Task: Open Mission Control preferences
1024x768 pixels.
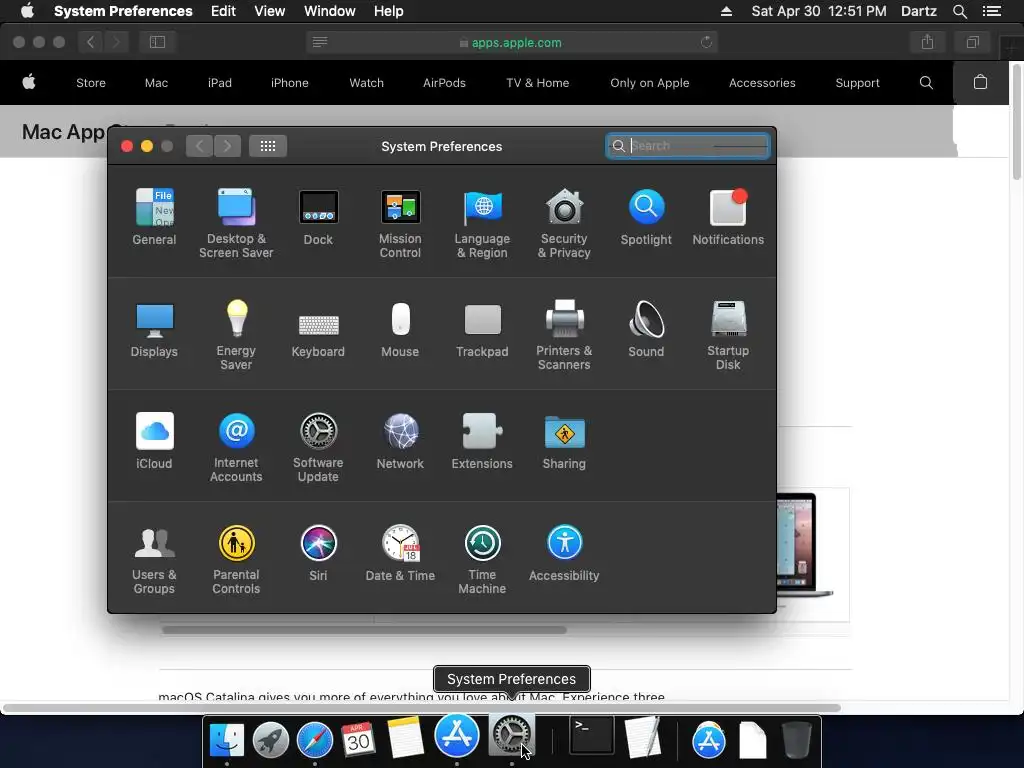Action: [x=400, y=223]
